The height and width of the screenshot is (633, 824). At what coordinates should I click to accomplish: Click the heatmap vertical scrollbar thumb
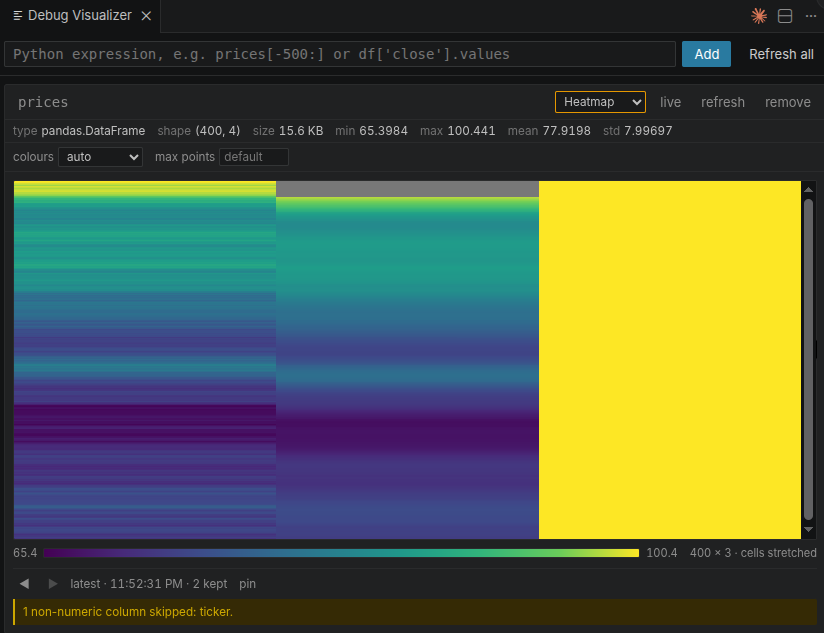[x=808, y=360]
